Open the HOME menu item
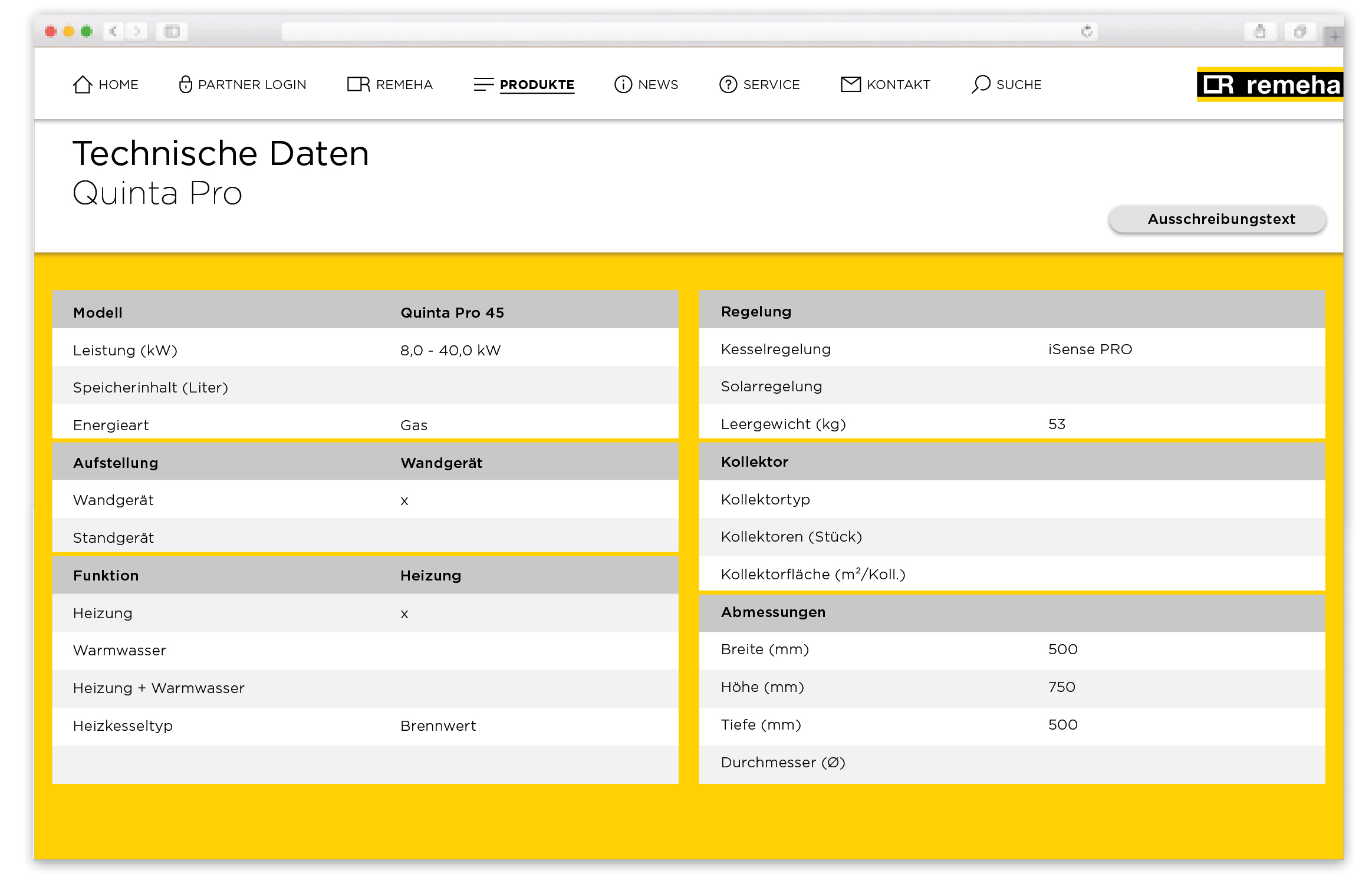This screenshot has width=1372, height=884. coord(119,84)
